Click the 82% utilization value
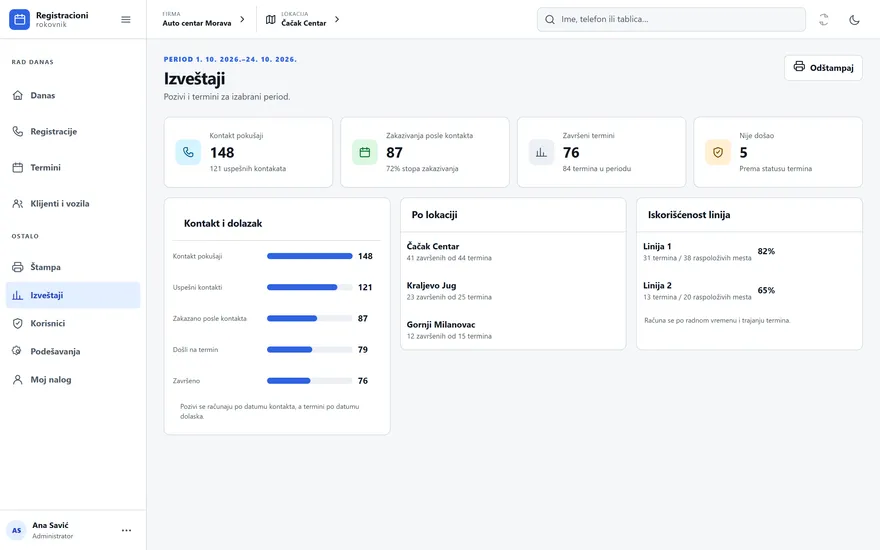Screen dimensions: 880x550 coord(766,251)
